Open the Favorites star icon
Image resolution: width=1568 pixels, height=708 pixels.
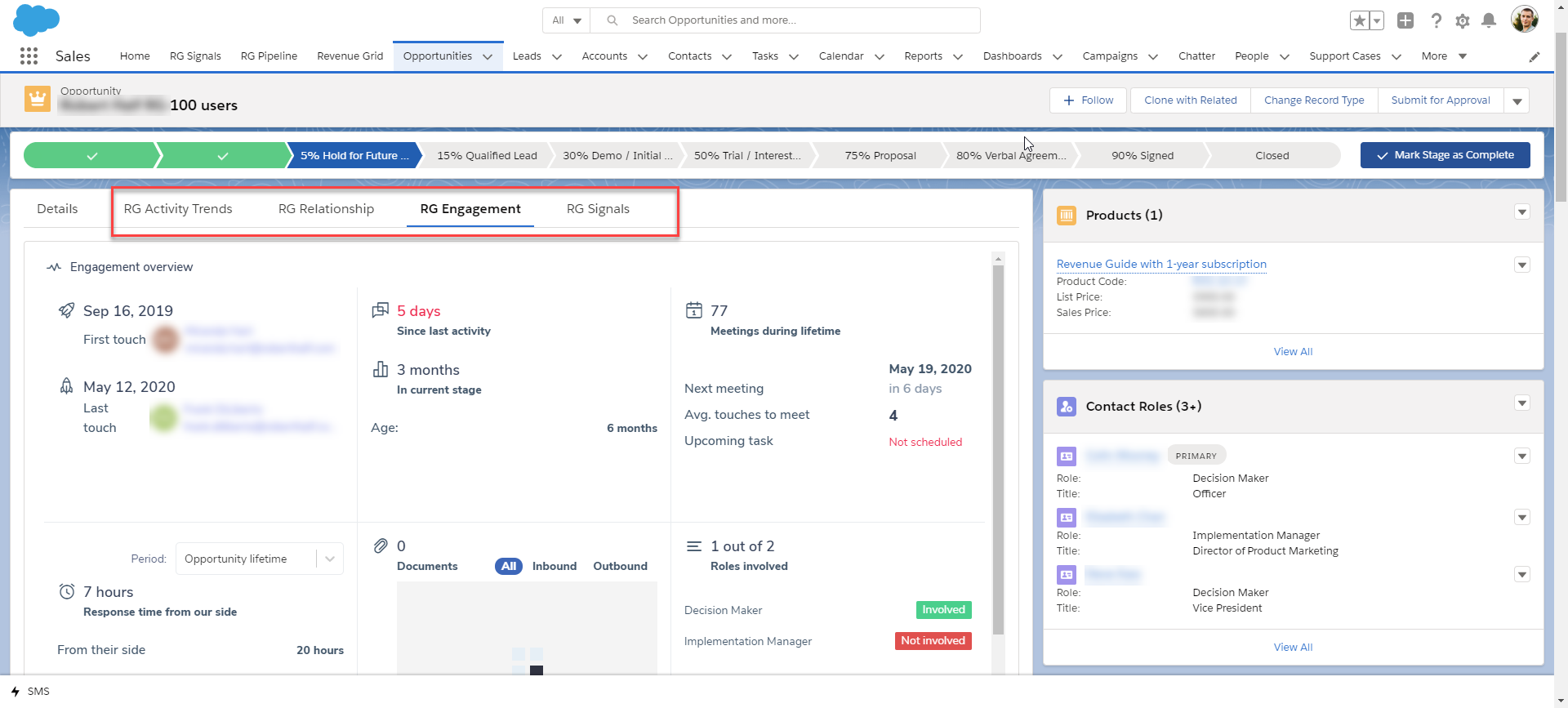[1360, 20]
